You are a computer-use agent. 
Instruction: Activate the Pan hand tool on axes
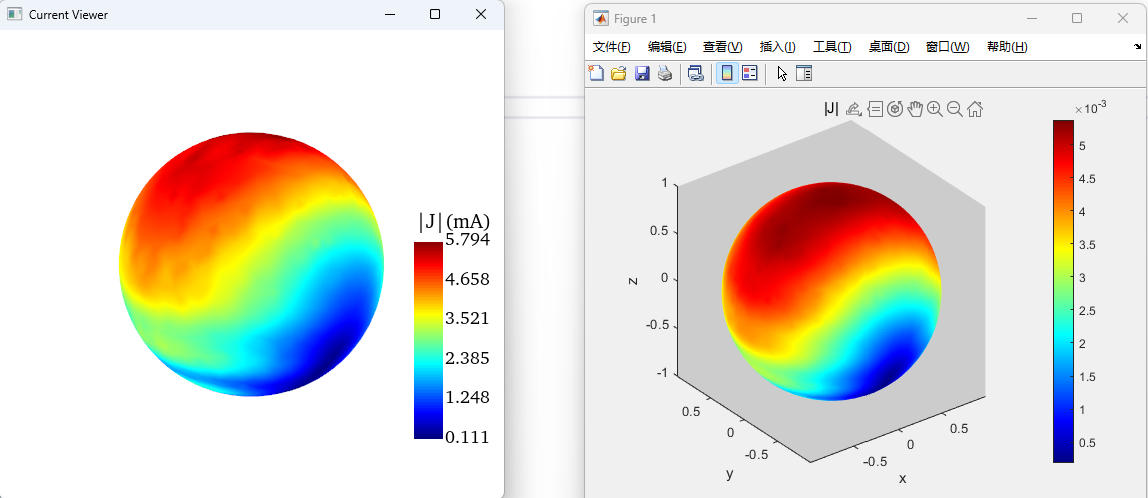915,109
